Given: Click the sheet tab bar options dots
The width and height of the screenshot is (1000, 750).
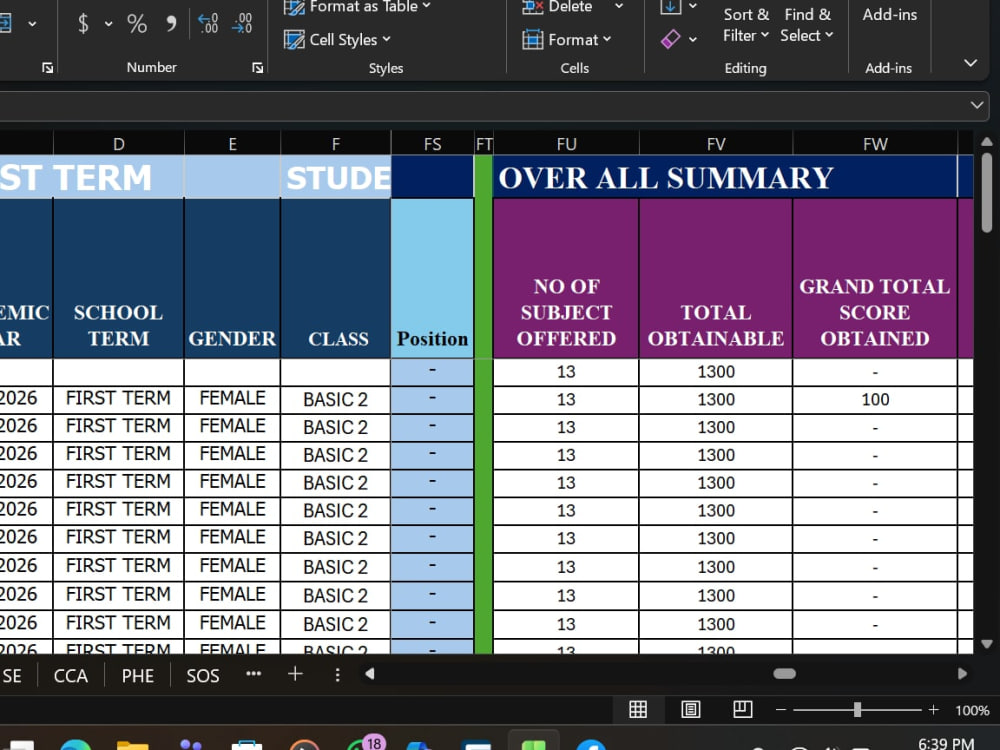Looking at the screenshot, I should coord(337,675).
